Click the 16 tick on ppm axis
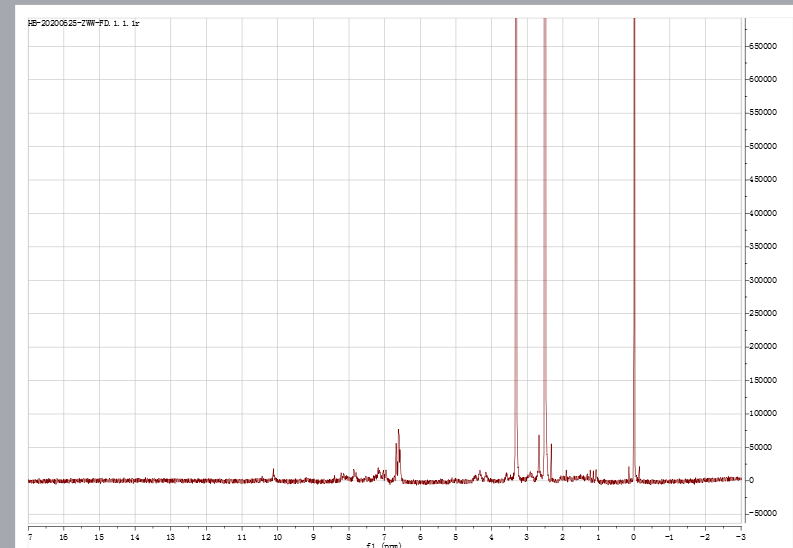 (x=64, y=536)
